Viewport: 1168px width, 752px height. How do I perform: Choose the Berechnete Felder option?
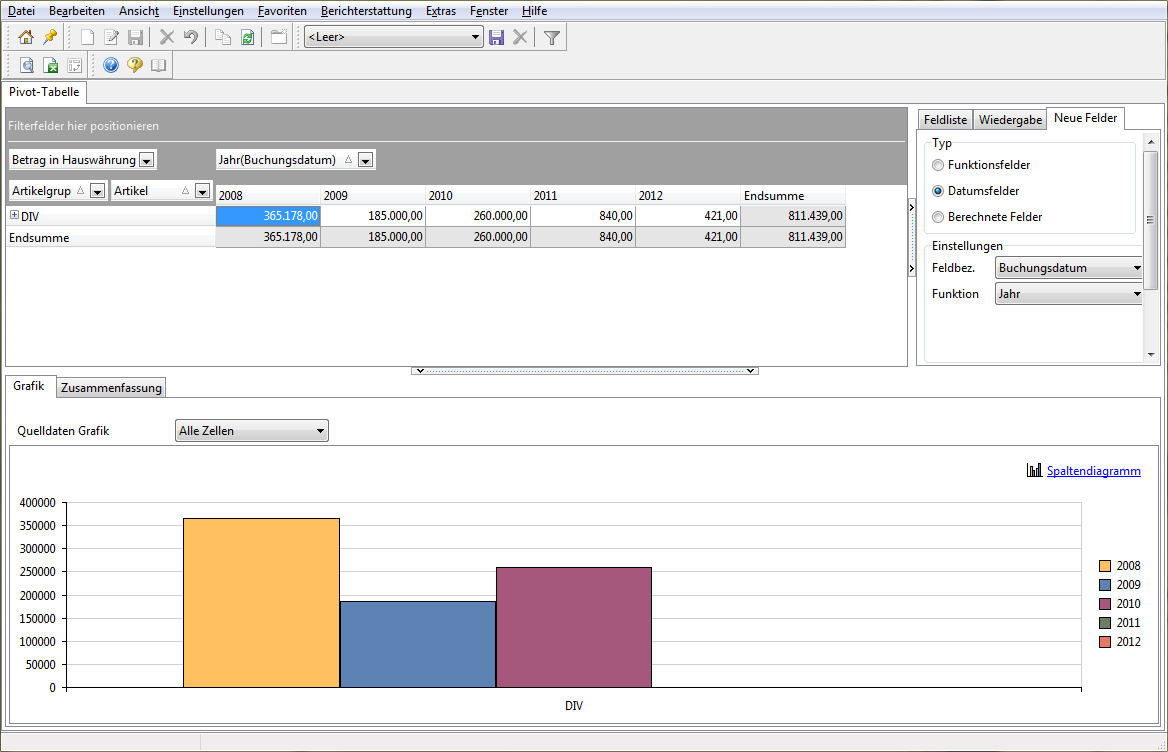coord(938,217)
